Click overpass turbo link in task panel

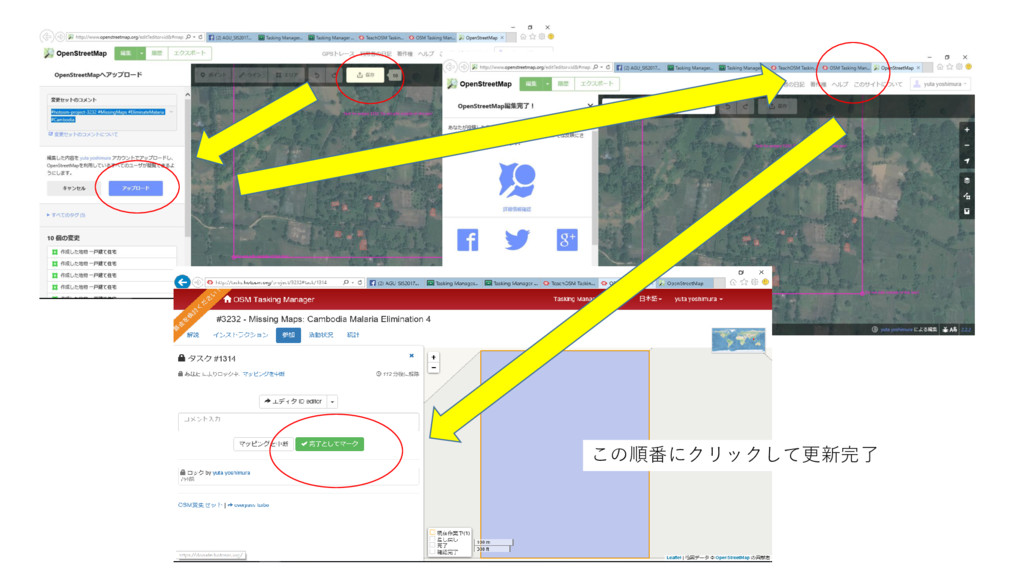(x=249, y=505)
